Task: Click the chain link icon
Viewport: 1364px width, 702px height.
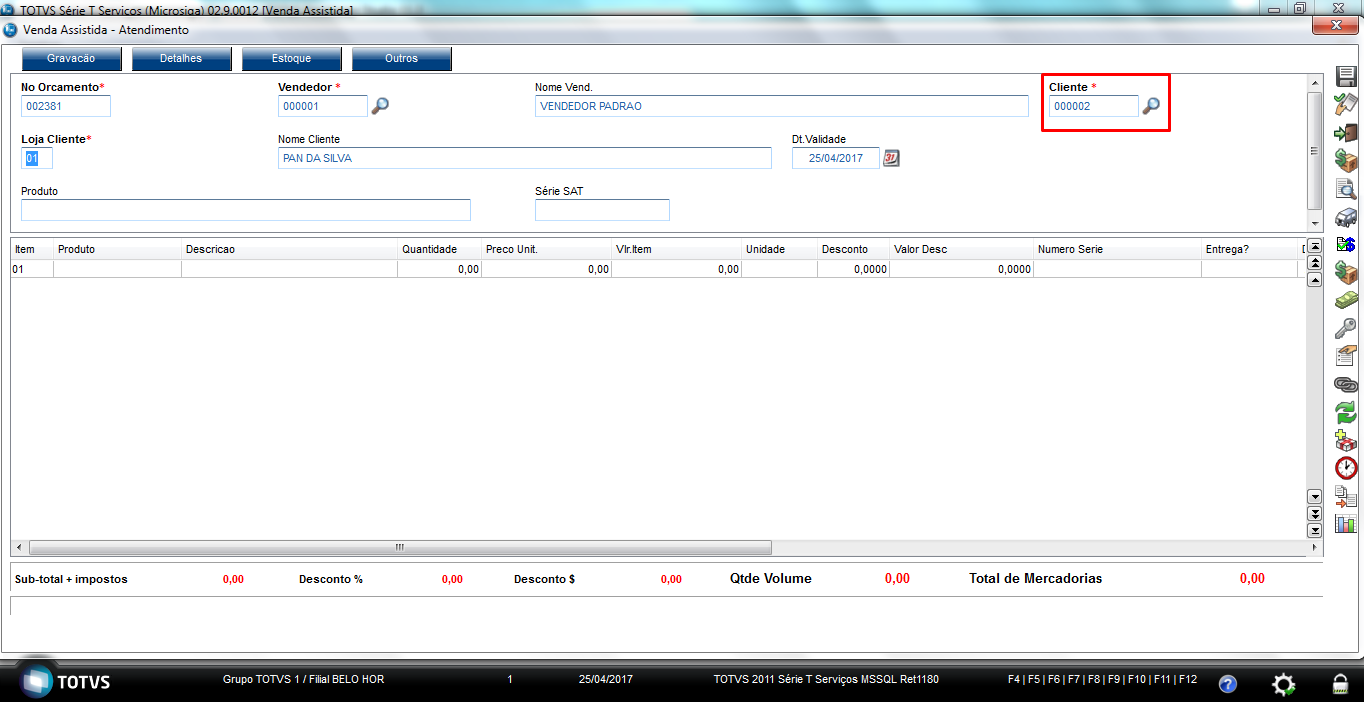Action: [x=1346, y=384]
